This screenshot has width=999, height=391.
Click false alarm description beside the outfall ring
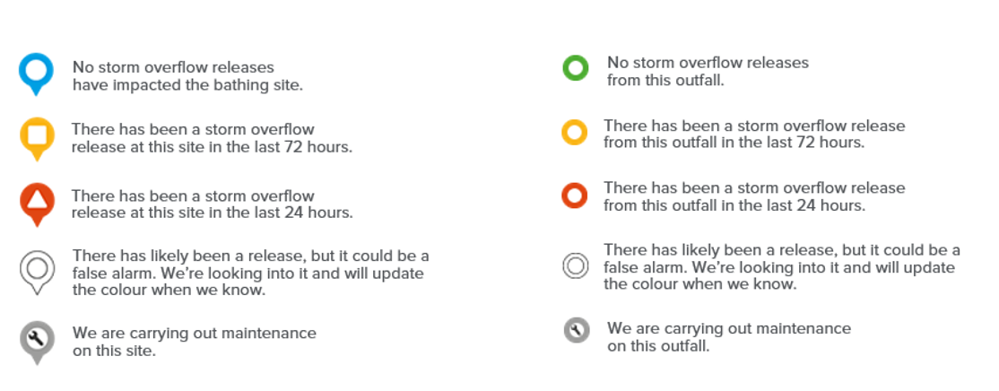click(782, 267)
